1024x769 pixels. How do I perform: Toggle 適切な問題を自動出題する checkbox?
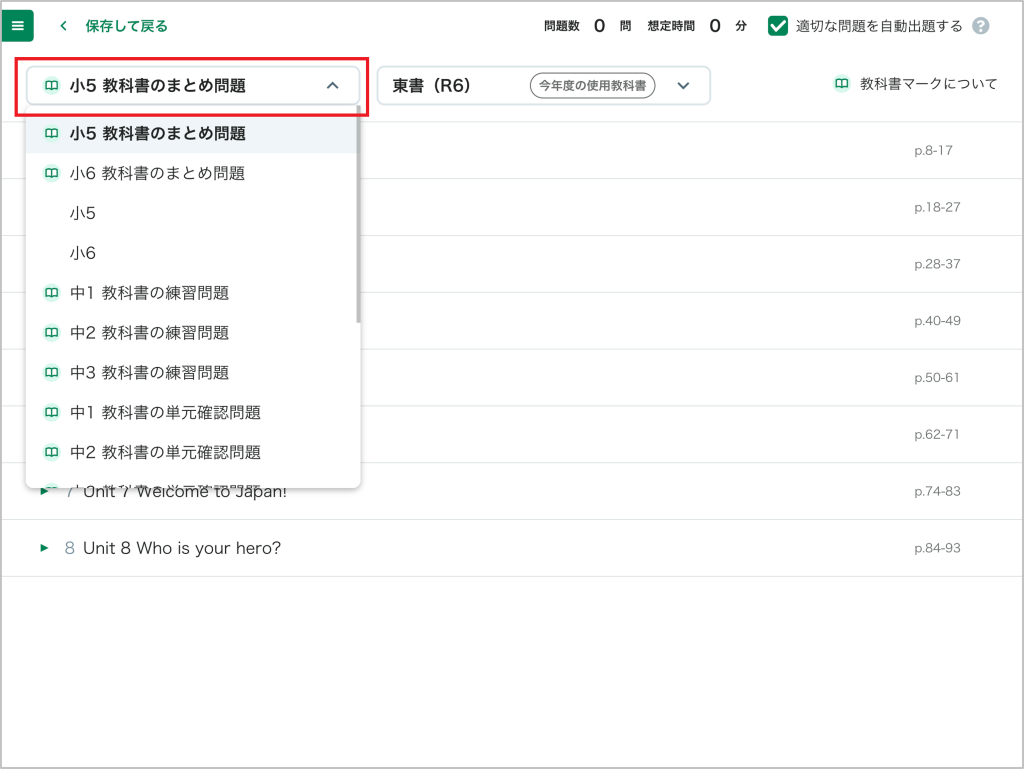(x=778, y=26)
